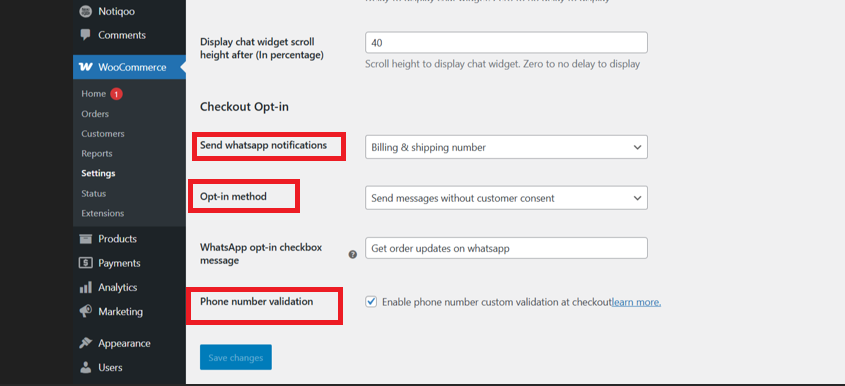Click the Save changes button

point(236,357)
